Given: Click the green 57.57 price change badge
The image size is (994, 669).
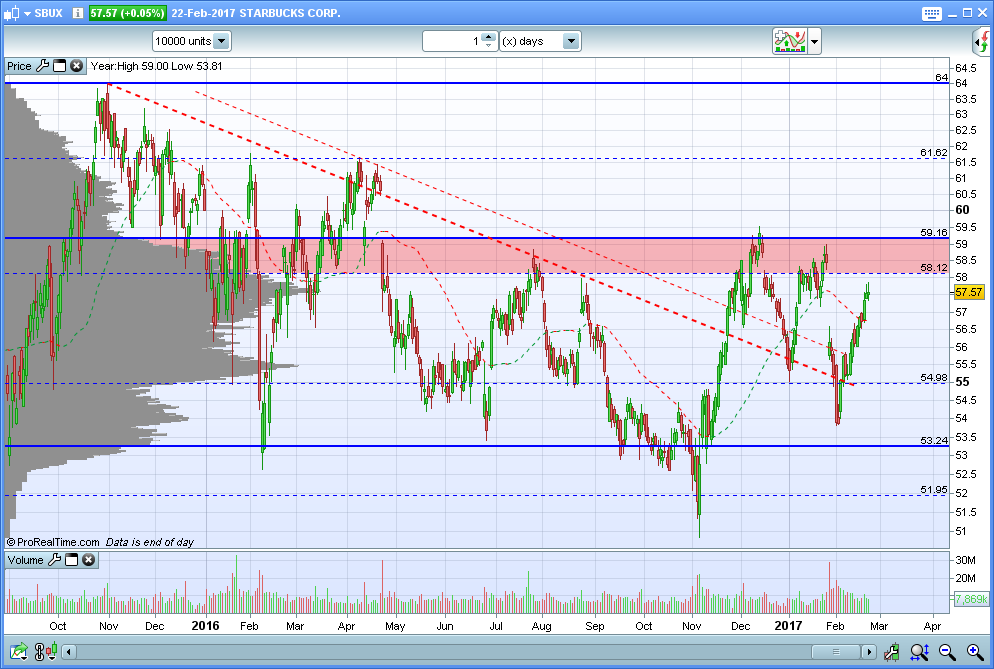Looking at the screenshot, I should tap(127, 13).
